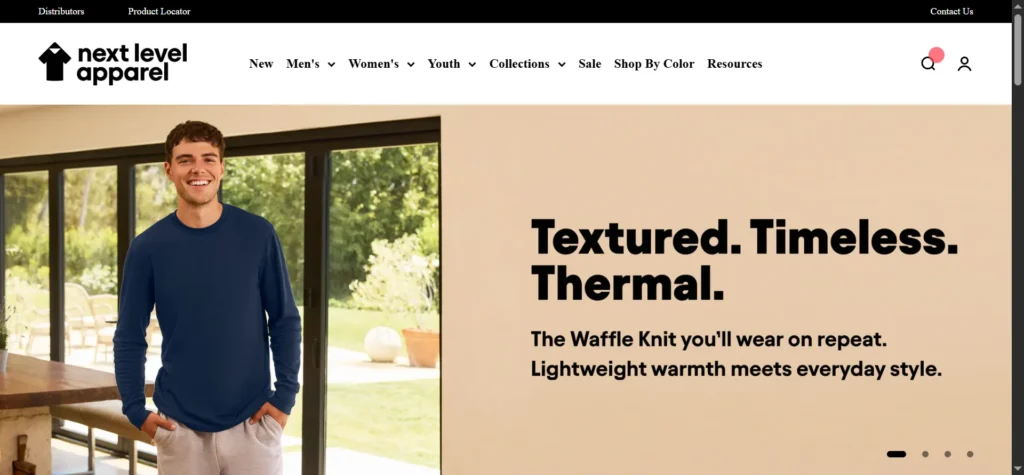This screenshot has height=475, width=1024.
Task: Click the Distributors link
Action: (61, 11)
